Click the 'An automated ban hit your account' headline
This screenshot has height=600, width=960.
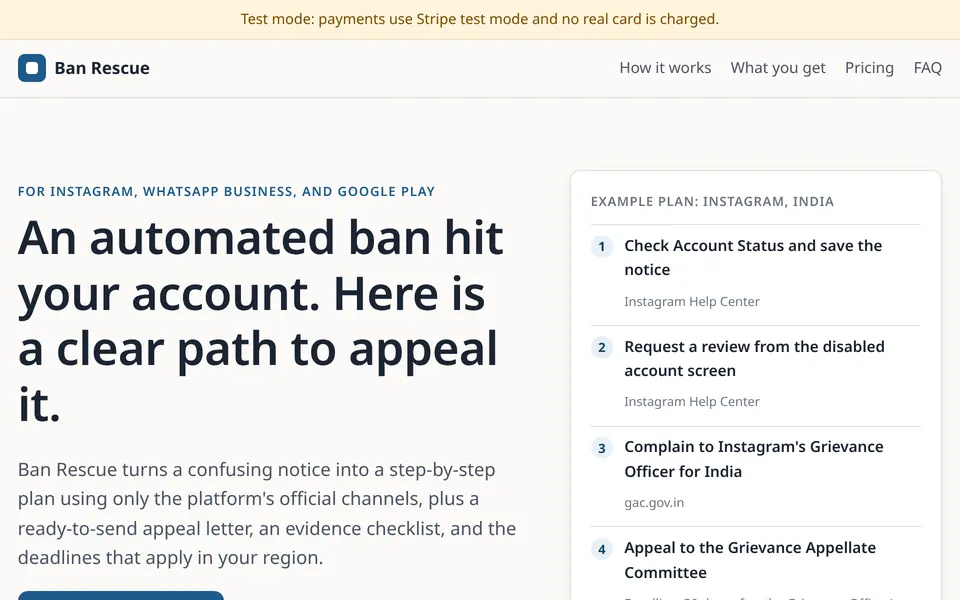[x=261, y=321]
